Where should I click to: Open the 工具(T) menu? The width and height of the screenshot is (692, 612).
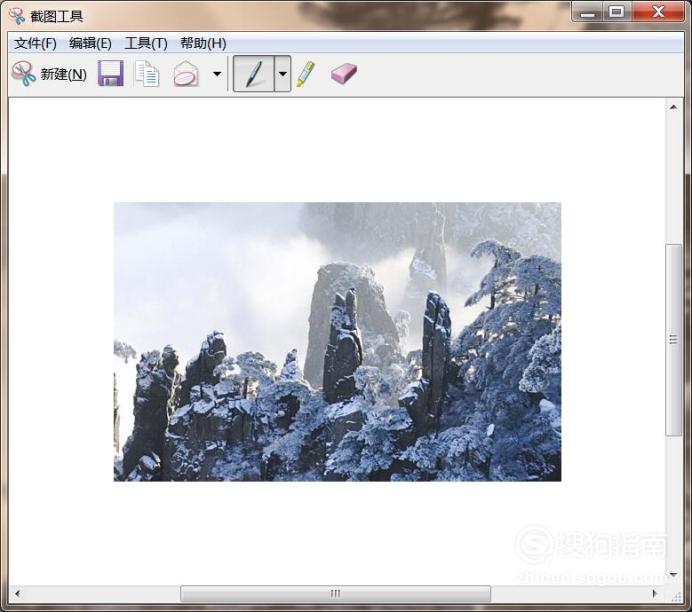pyautogui.click(x=146, y=43)
